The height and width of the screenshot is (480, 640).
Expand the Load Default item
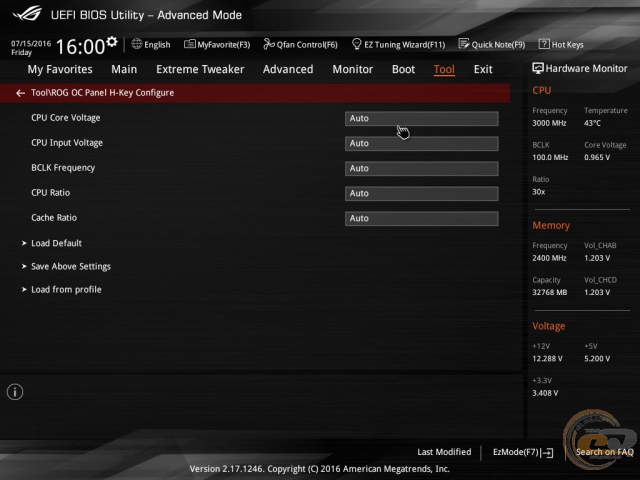[x=56, y=243]
